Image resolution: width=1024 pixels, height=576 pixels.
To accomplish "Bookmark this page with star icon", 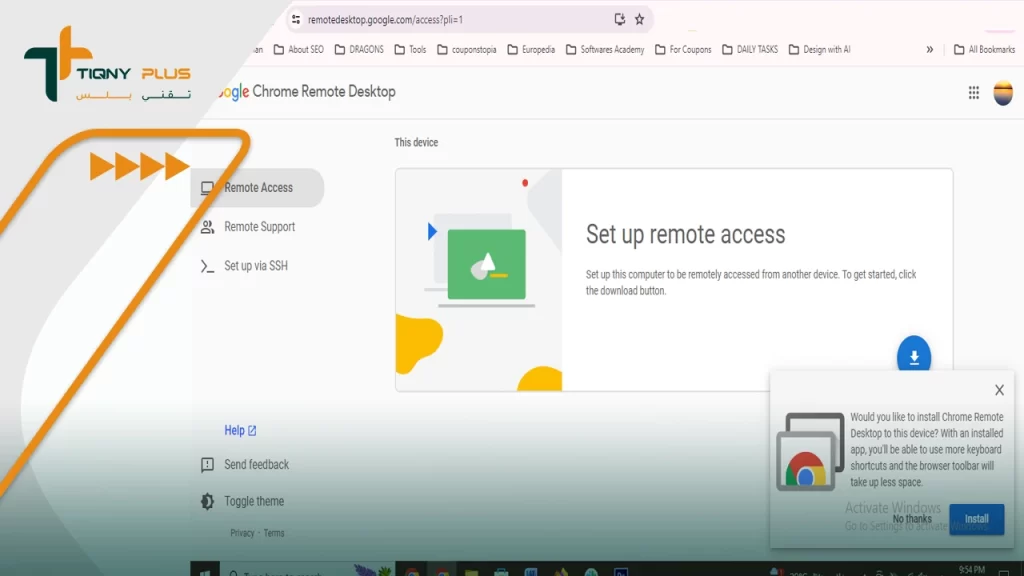I will pos(639,20).
